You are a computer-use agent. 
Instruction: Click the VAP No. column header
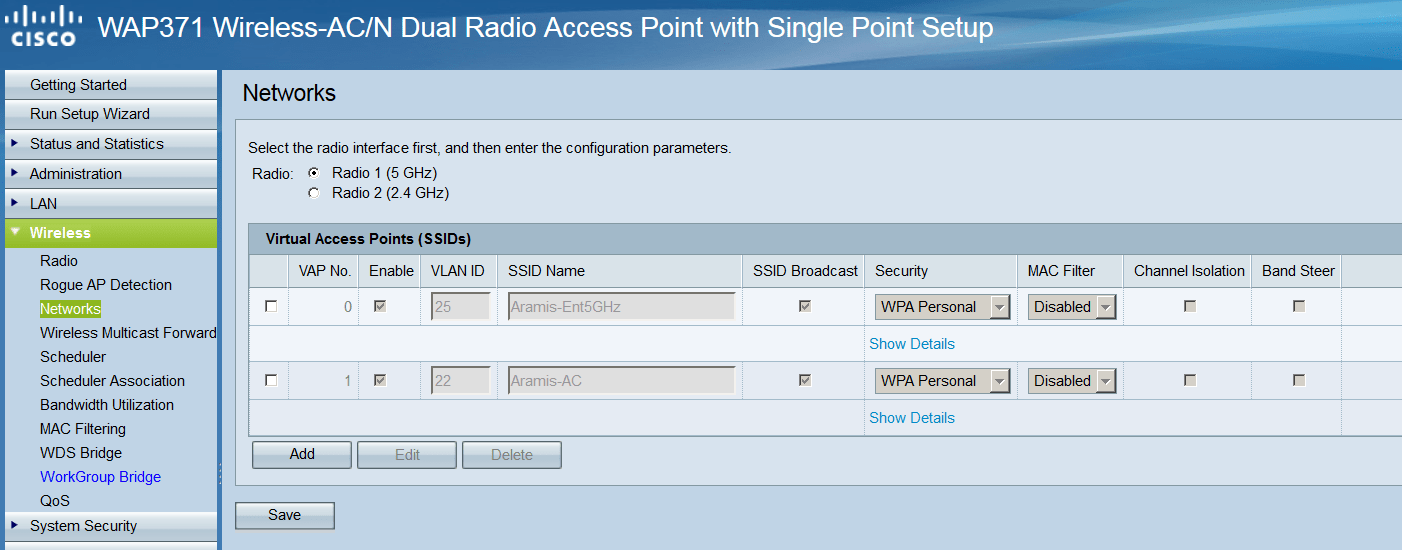point(325,271)
